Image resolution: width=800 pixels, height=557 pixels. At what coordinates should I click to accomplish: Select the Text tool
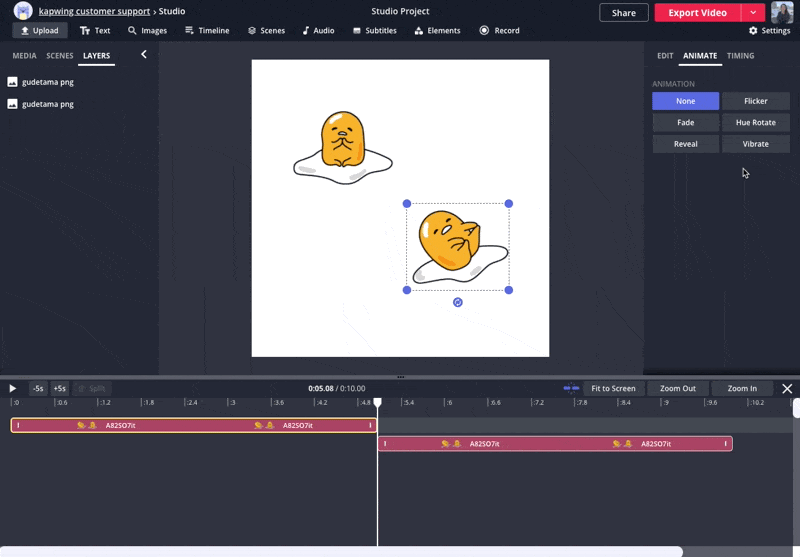point(95,31)
